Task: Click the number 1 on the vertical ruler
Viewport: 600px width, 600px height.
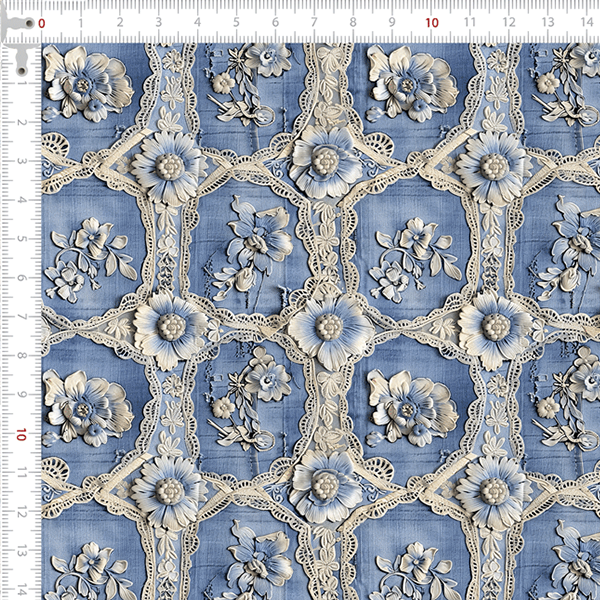Action: pos(20,84)
